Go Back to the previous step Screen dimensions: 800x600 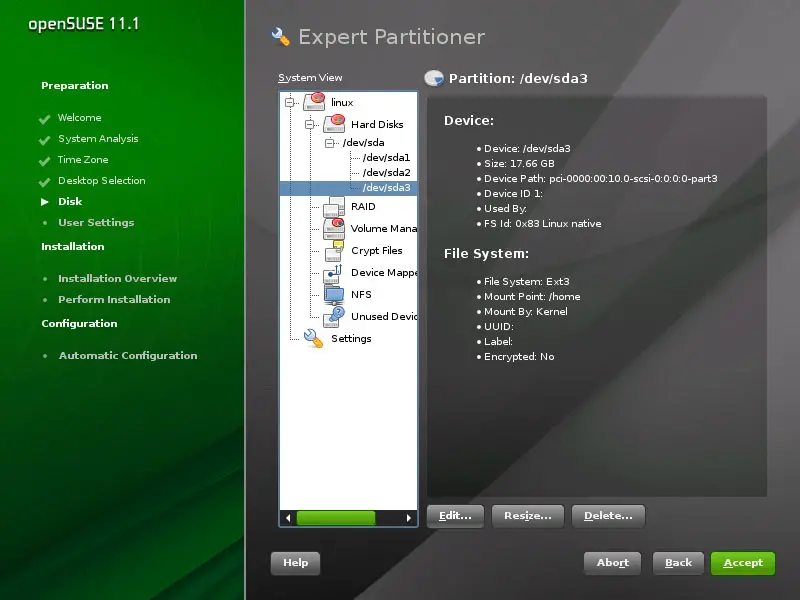coord(678,563)
